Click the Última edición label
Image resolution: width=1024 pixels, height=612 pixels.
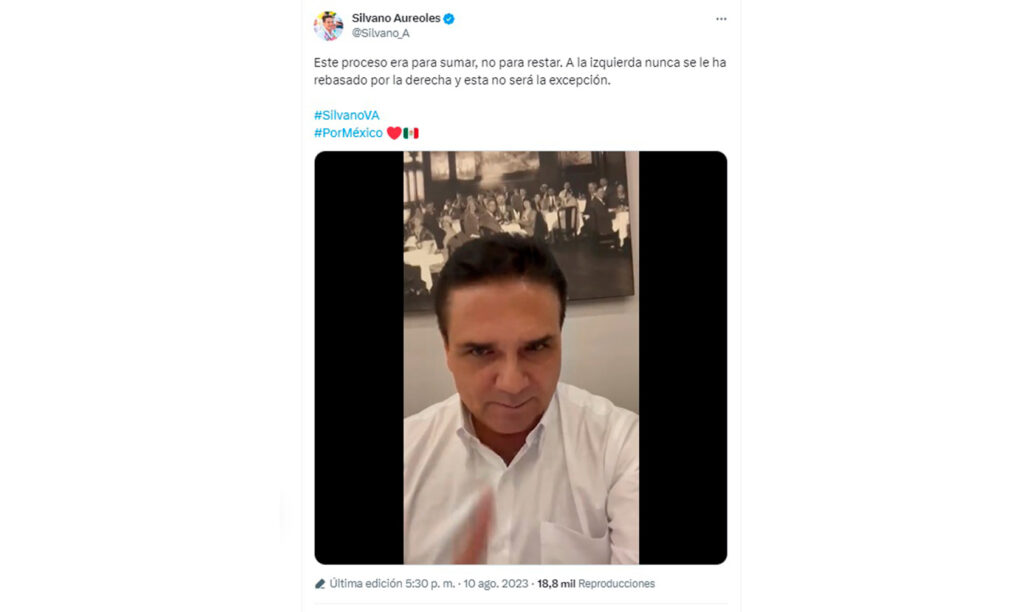tap(366, 584)
